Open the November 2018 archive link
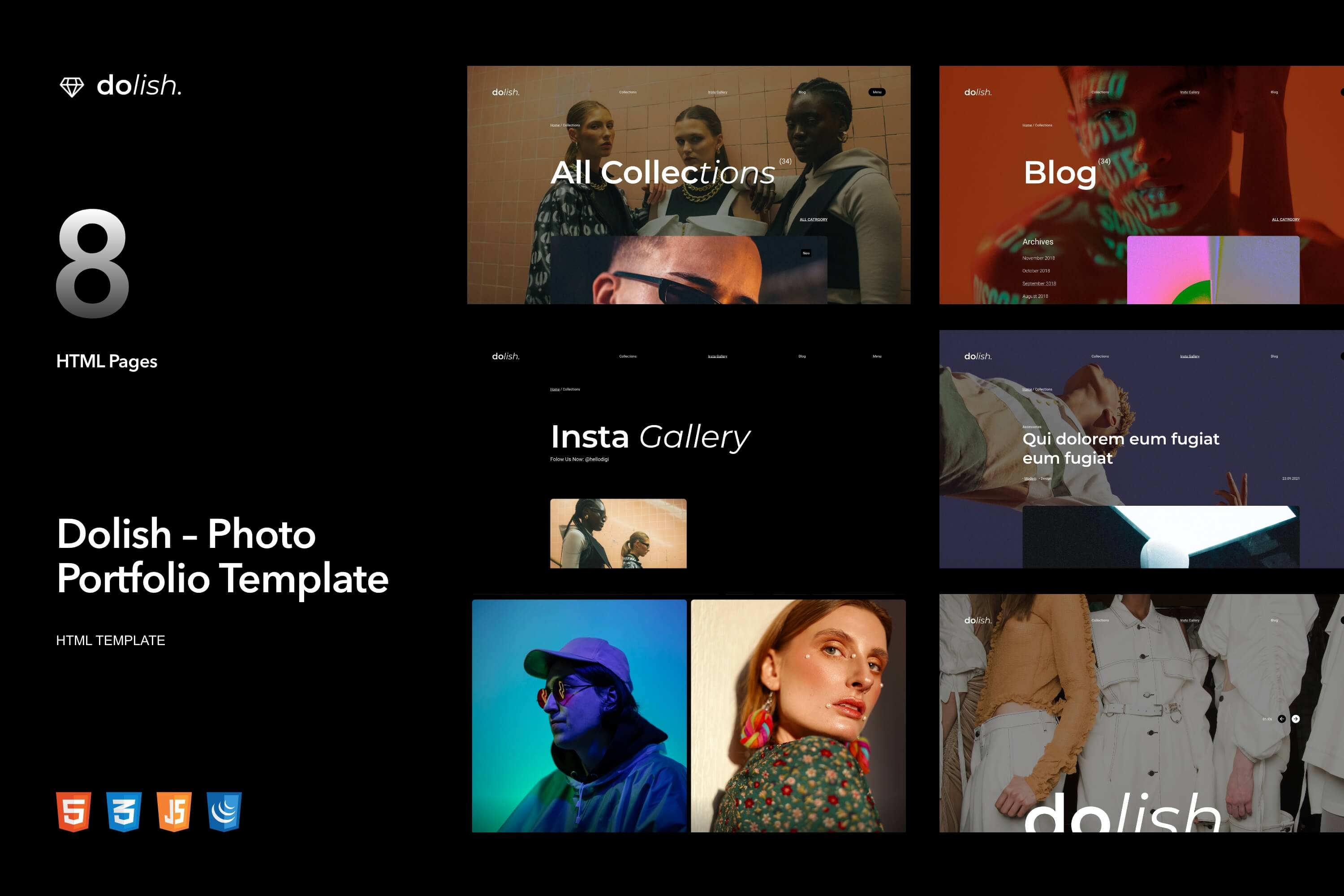1344x896 pixels. coord(1038,258)
